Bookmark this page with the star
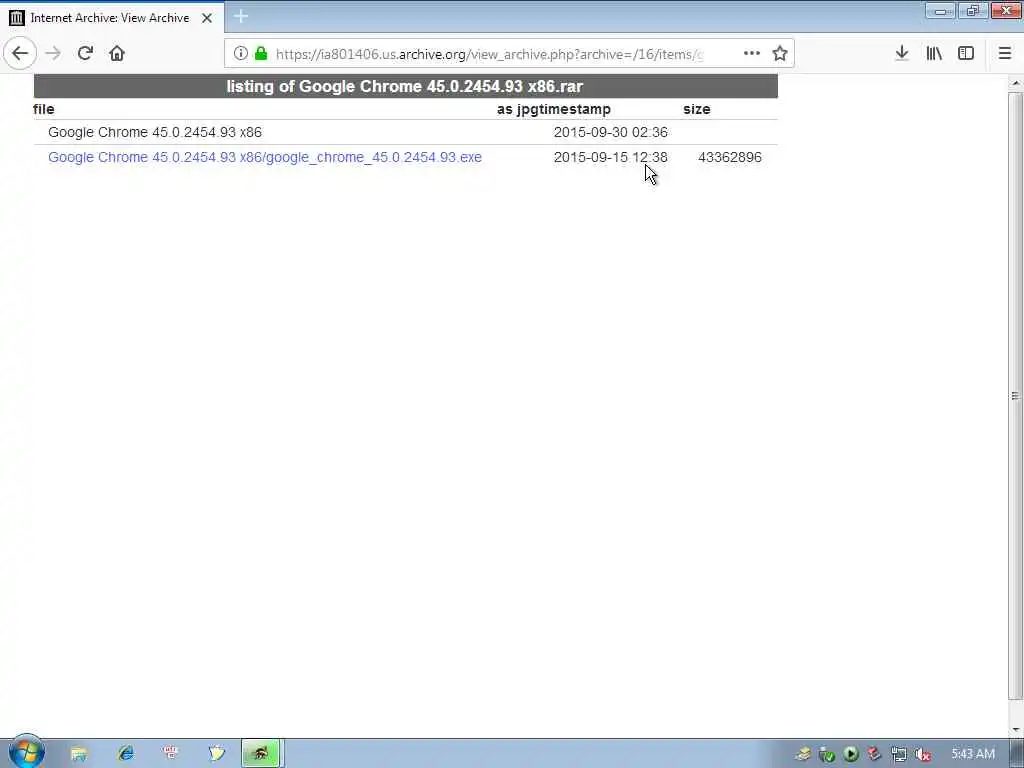This screenshot has height=768, width=1024. coord(780,54)
